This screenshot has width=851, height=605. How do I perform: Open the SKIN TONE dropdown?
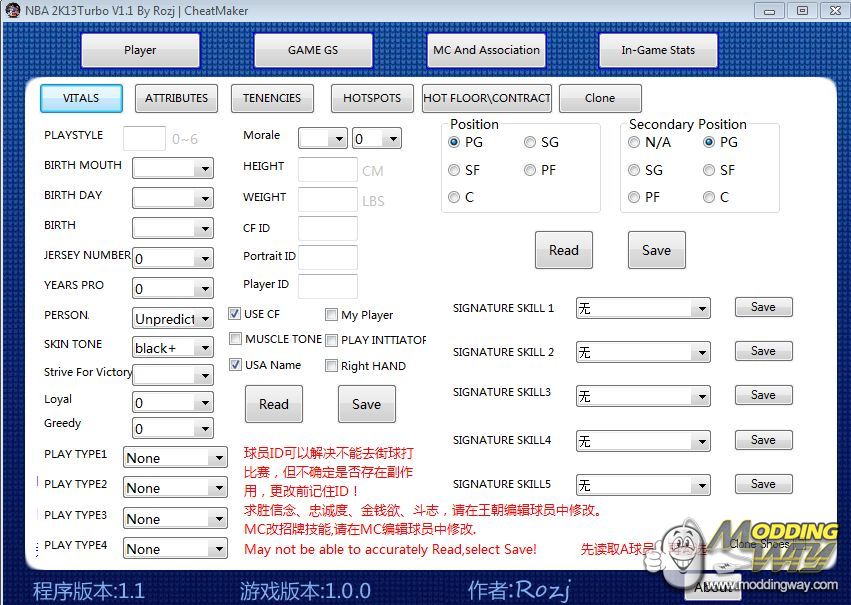pyautogui.click(x=204, y=348)
